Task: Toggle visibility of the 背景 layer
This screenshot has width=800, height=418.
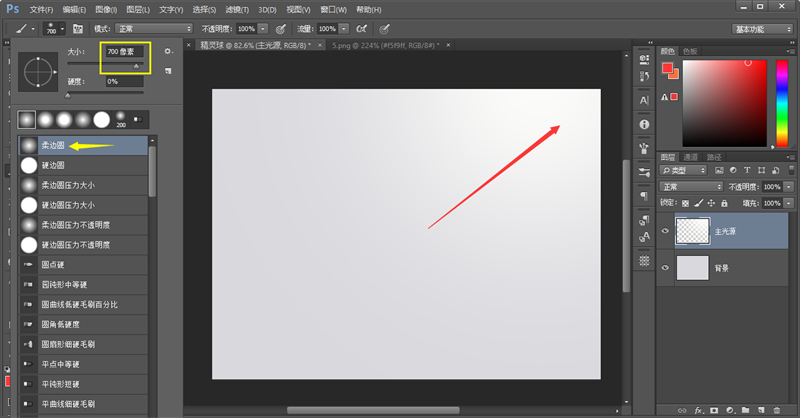Action: 665,267
